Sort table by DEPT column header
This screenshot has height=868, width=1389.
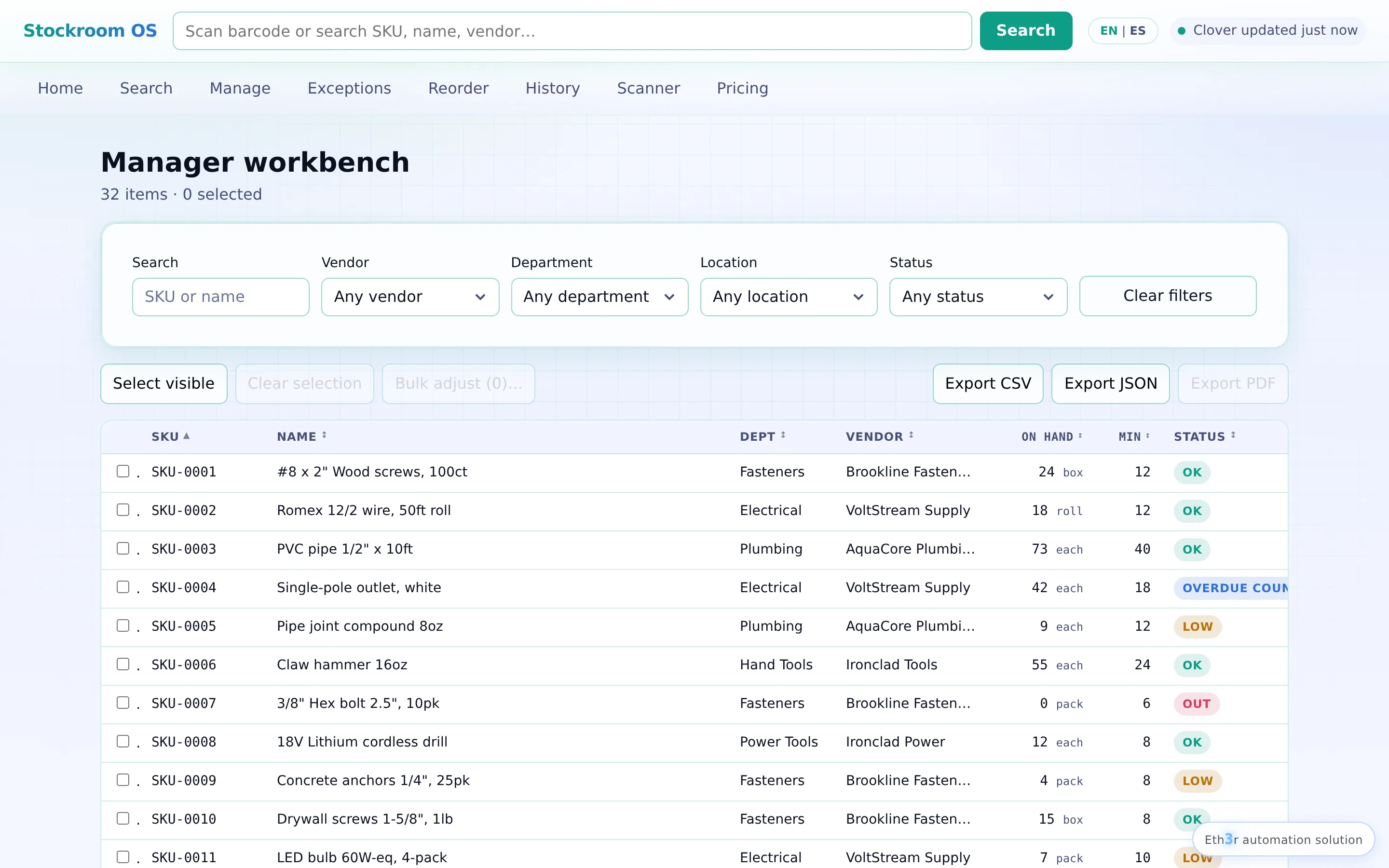pos(762,436)
